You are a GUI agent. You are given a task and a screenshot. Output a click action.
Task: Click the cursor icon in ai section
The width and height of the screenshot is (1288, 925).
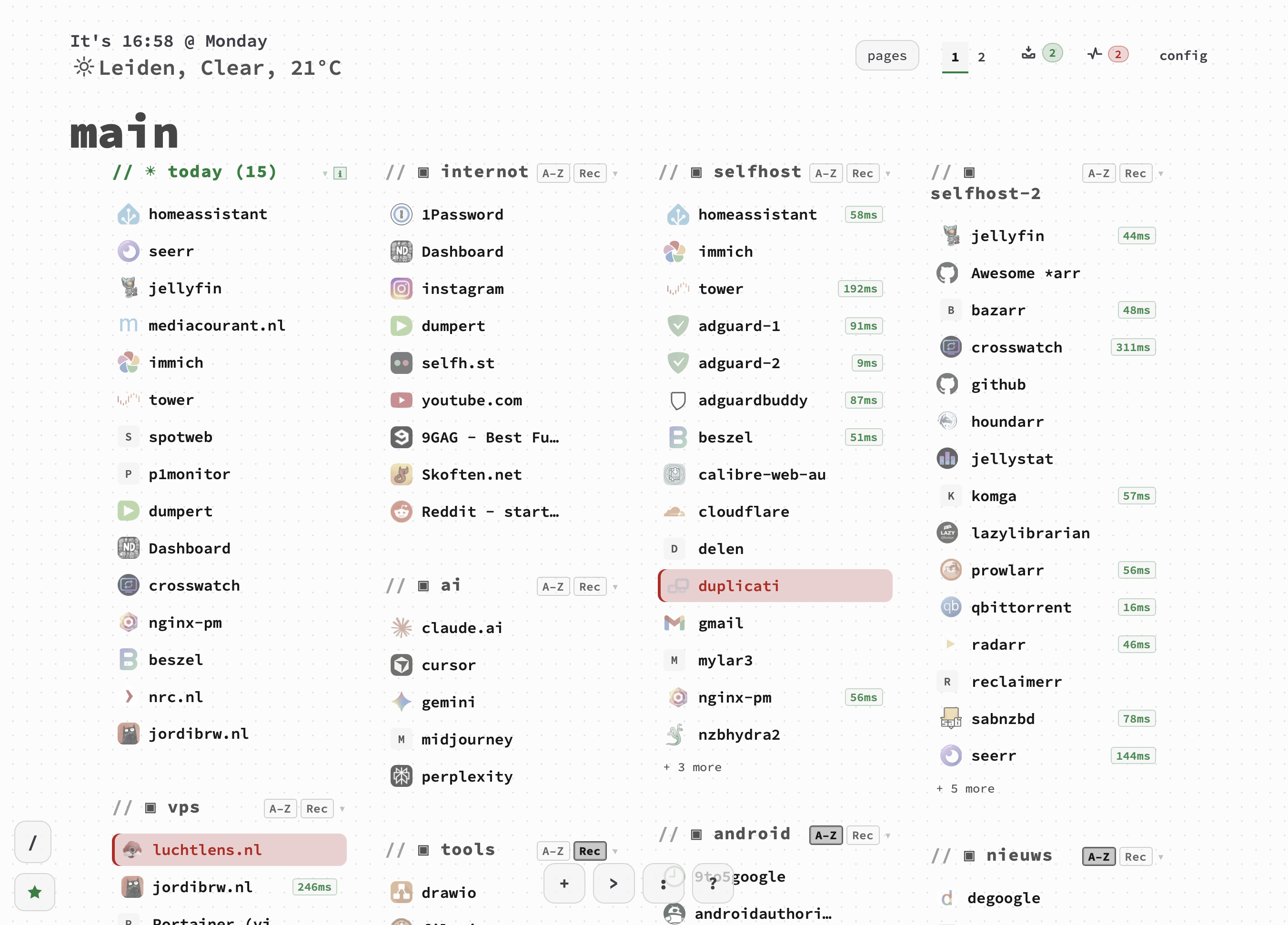[x=401, y=665]
